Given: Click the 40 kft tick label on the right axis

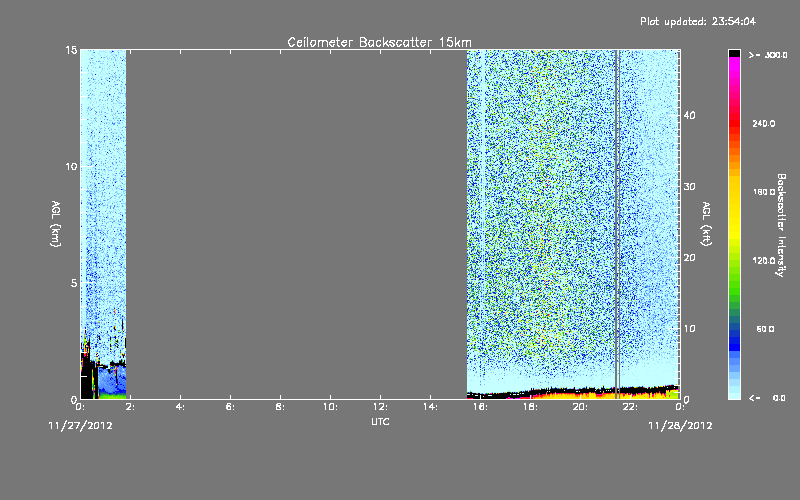Looking at the screenshot, I should 689,115.
